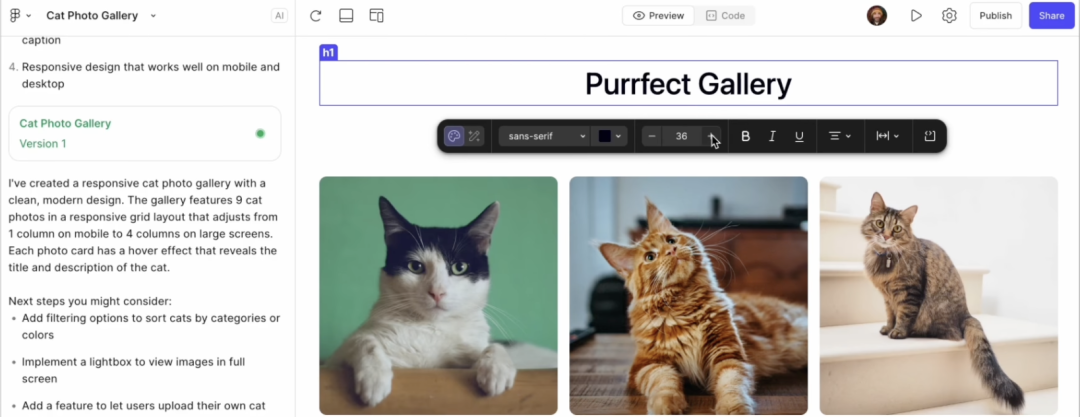1080x417 pixels.
Task: Switch to the Preview tab
Action: [x=659, y=16]
